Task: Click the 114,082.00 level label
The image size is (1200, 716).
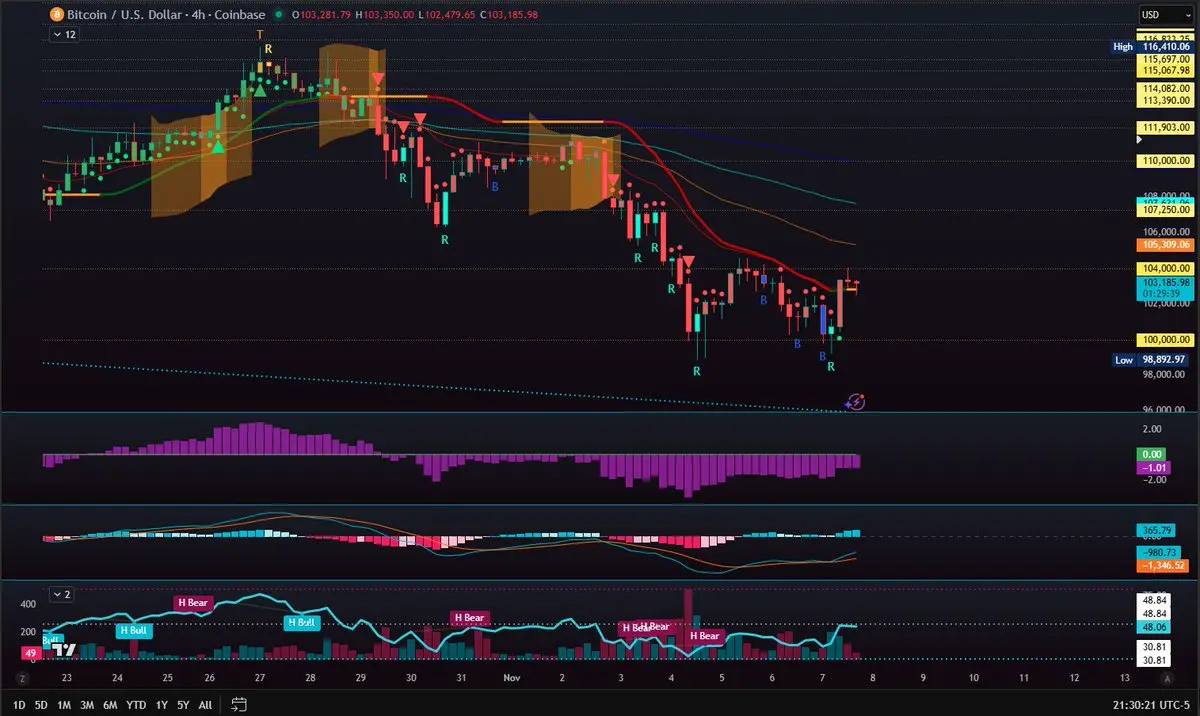Action: click(1167, 89)
